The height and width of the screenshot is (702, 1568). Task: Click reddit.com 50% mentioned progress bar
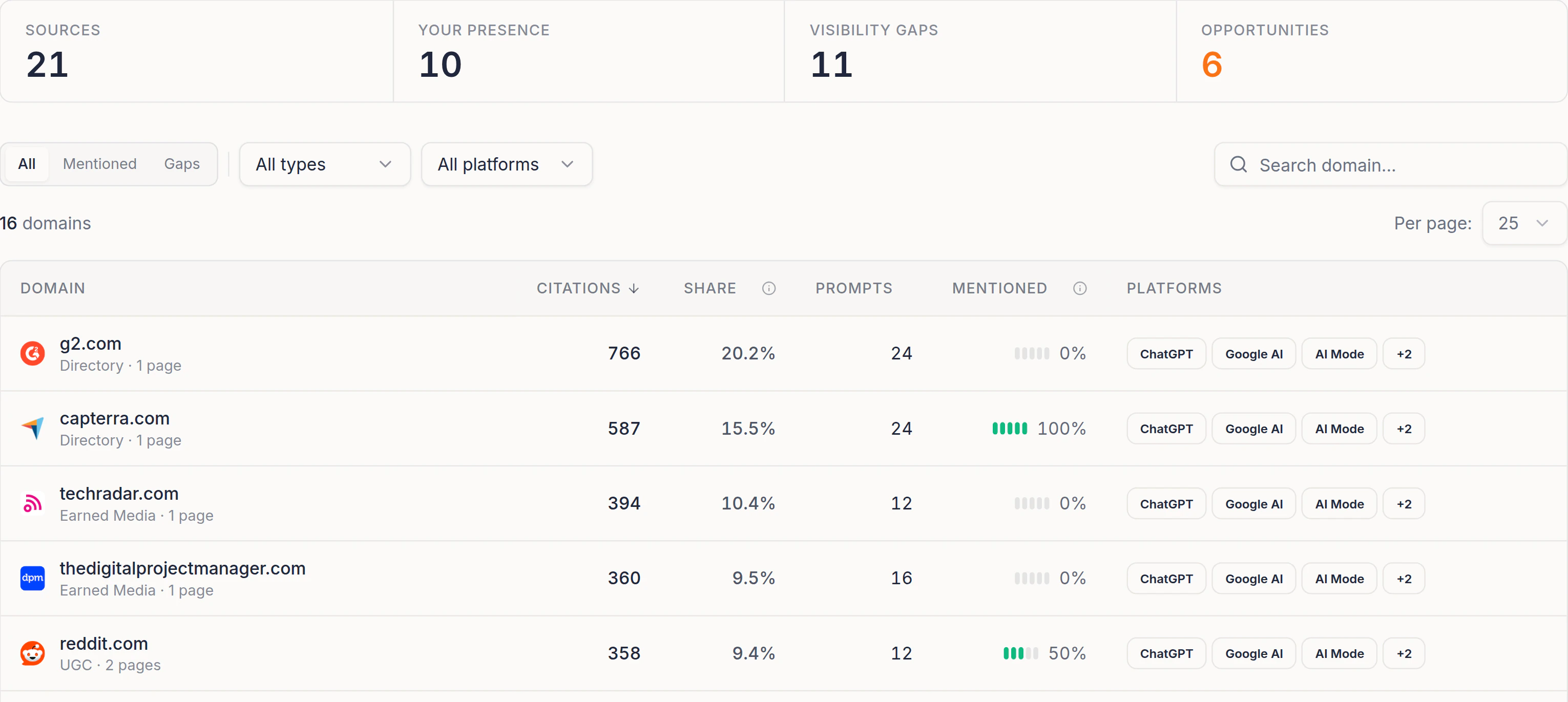coord(1020,653)
